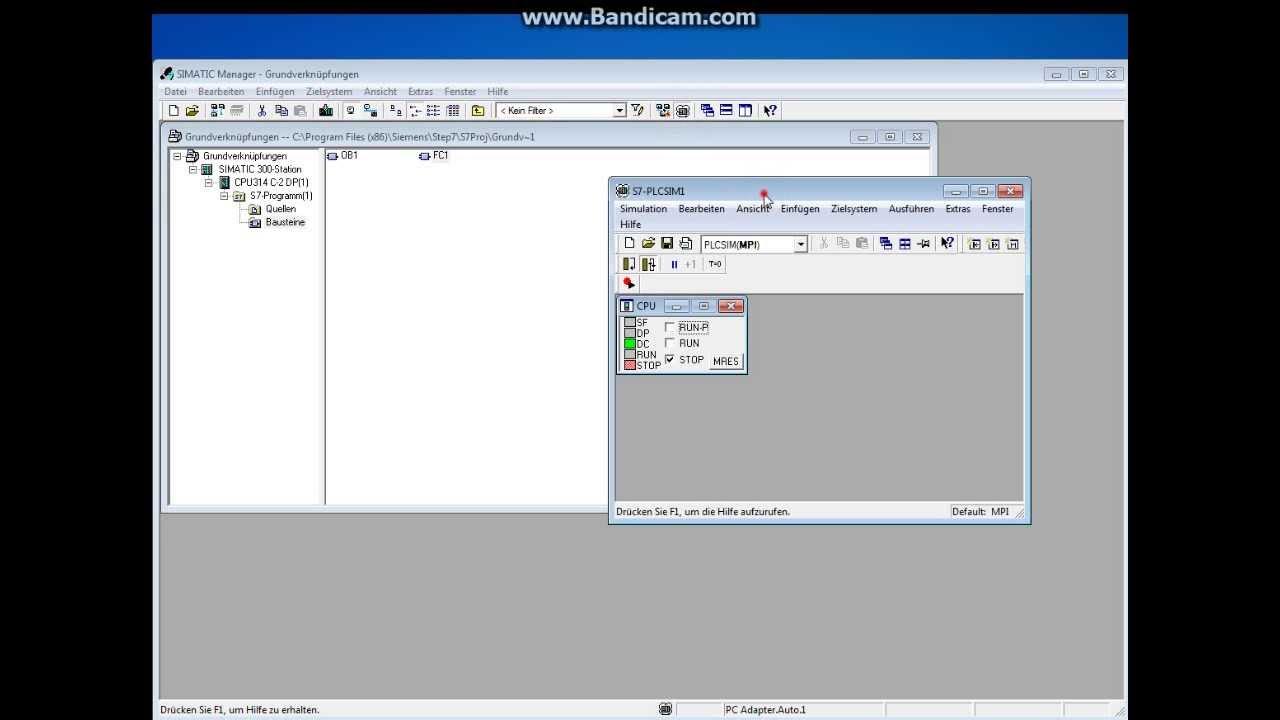Click the Download to PLC icon
This screenshot has width=1280, height=720.
pos(326,111)
